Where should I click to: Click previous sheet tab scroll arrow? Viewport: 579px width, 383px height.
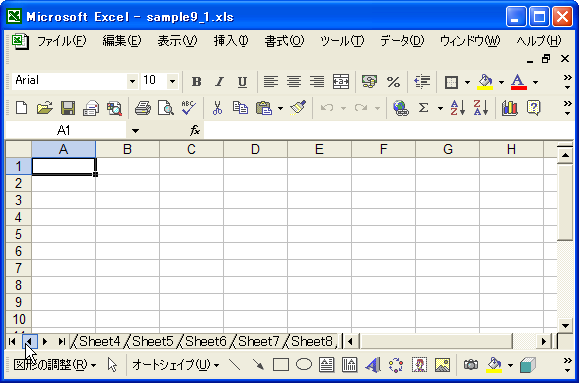coord(29,341)
